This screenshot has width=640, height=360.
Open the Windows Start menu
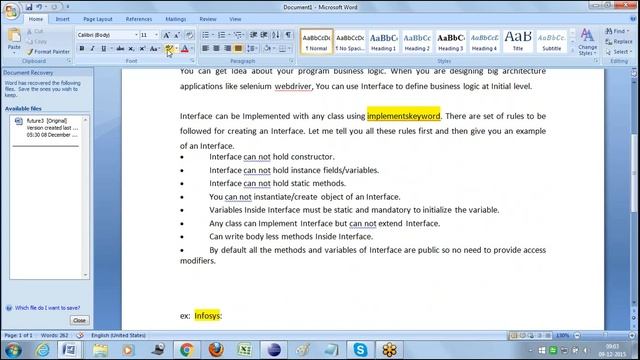click(13, 350)
